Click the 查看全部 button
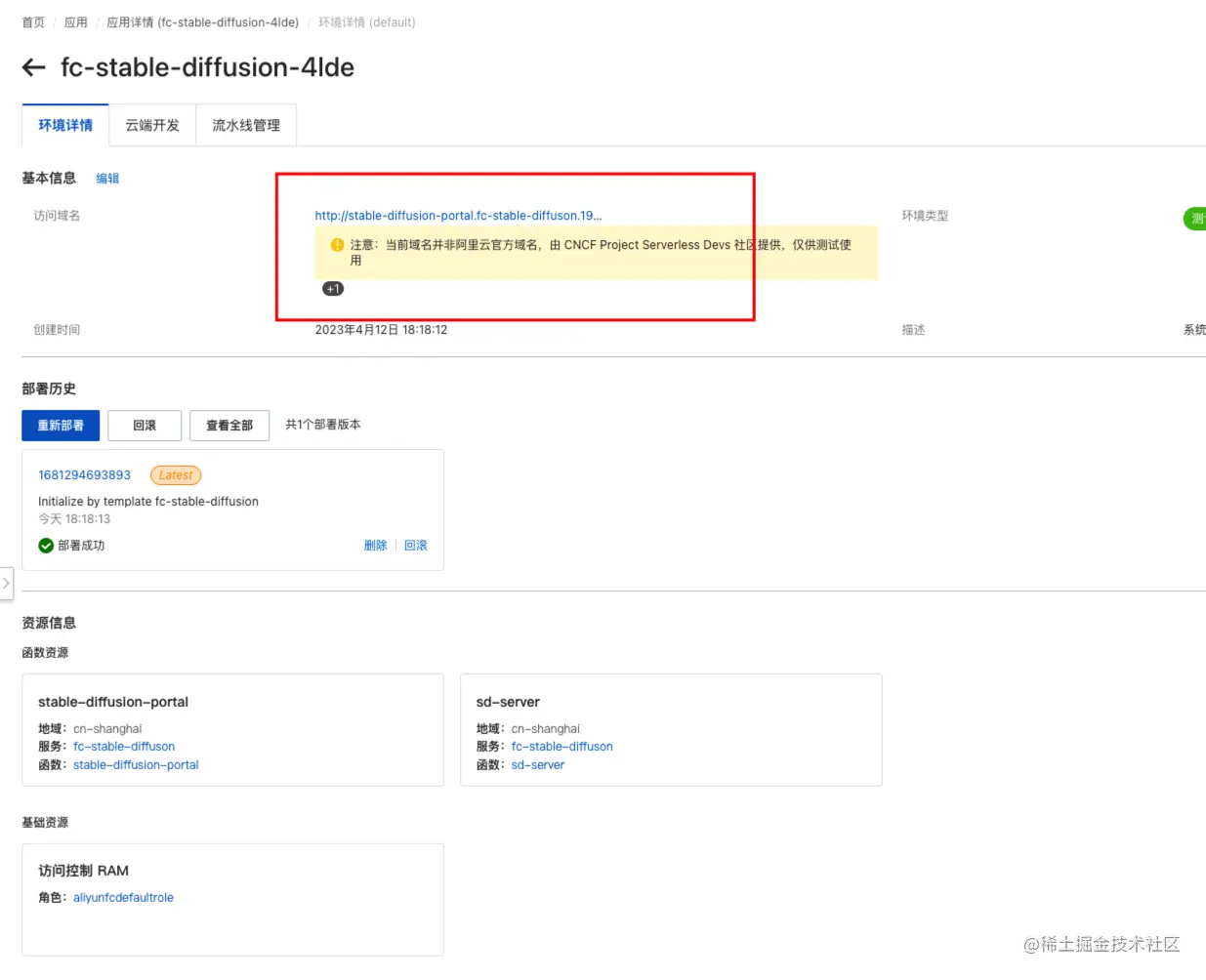The image size is (1206, 980). pos(229,426)
